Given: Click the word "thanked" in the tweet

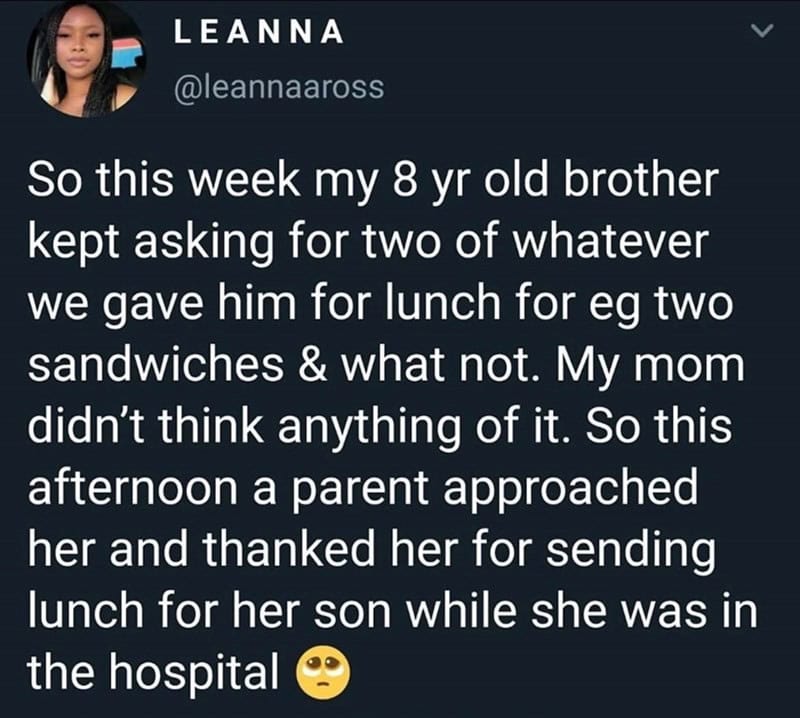Looking at the screenshot, I should pyautogui.click(x=289, y=548).
